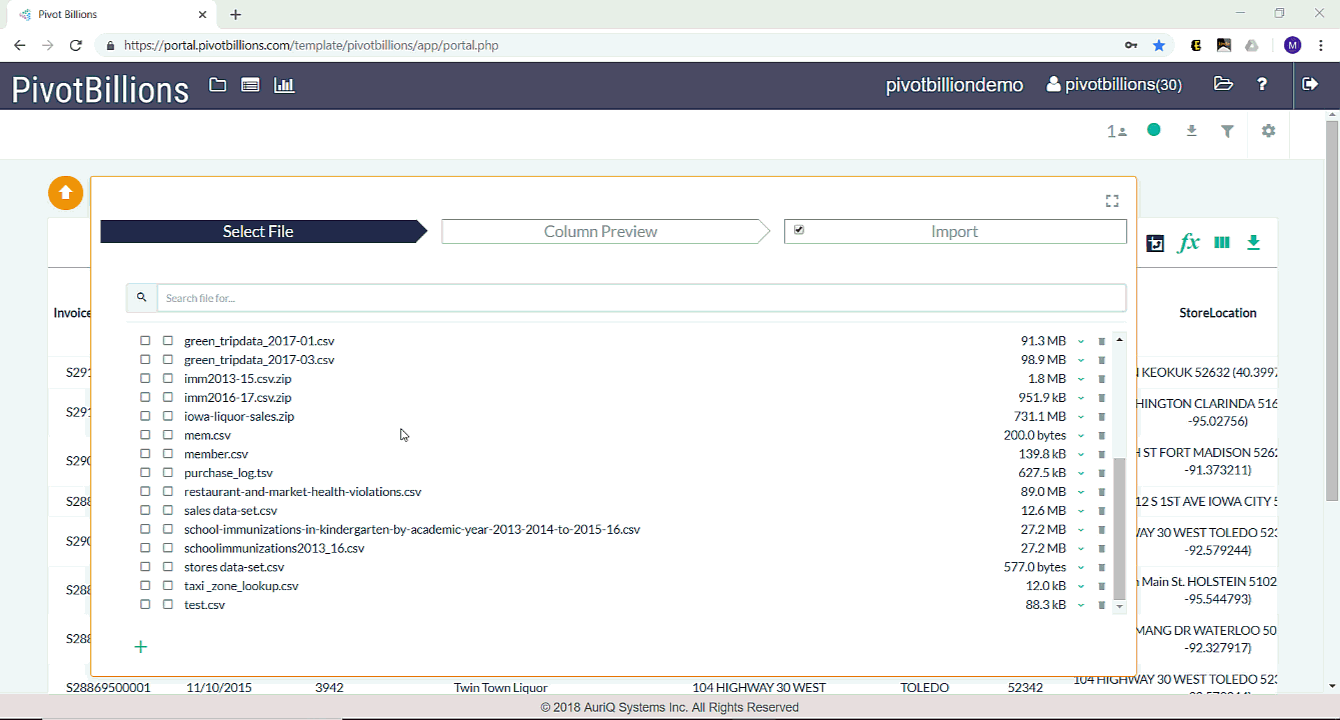Tick leftmost checkbox of stores data-set.csv row
Image resolution: width=1340 pixels, height=720 pixels.
click(145, 567)
